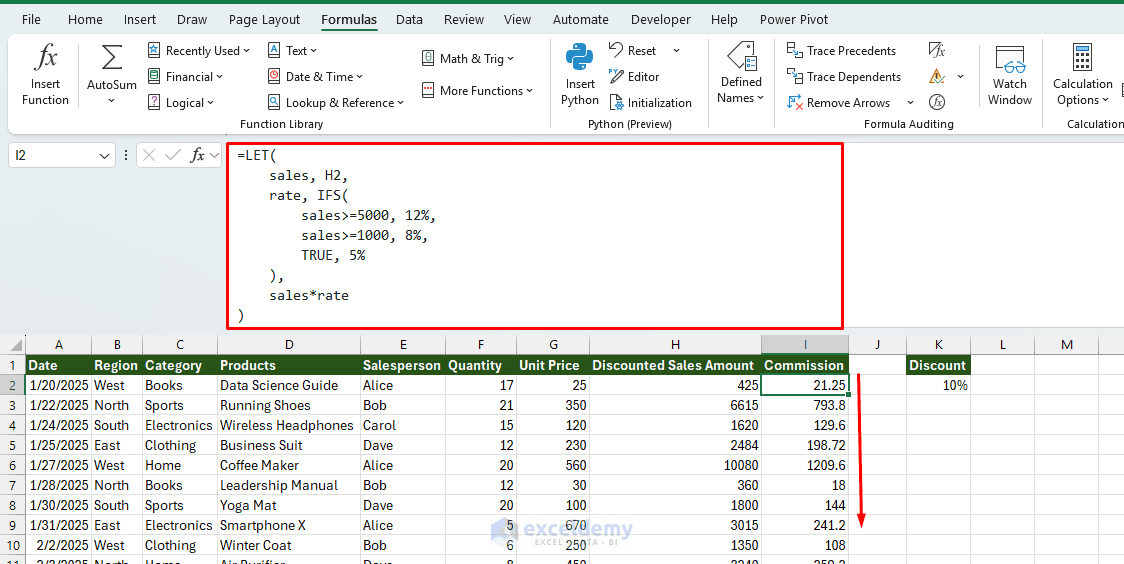This screenshot has width=1124, height=564.
Task: Switch to the Developer tab
Action: coord(661,19)
